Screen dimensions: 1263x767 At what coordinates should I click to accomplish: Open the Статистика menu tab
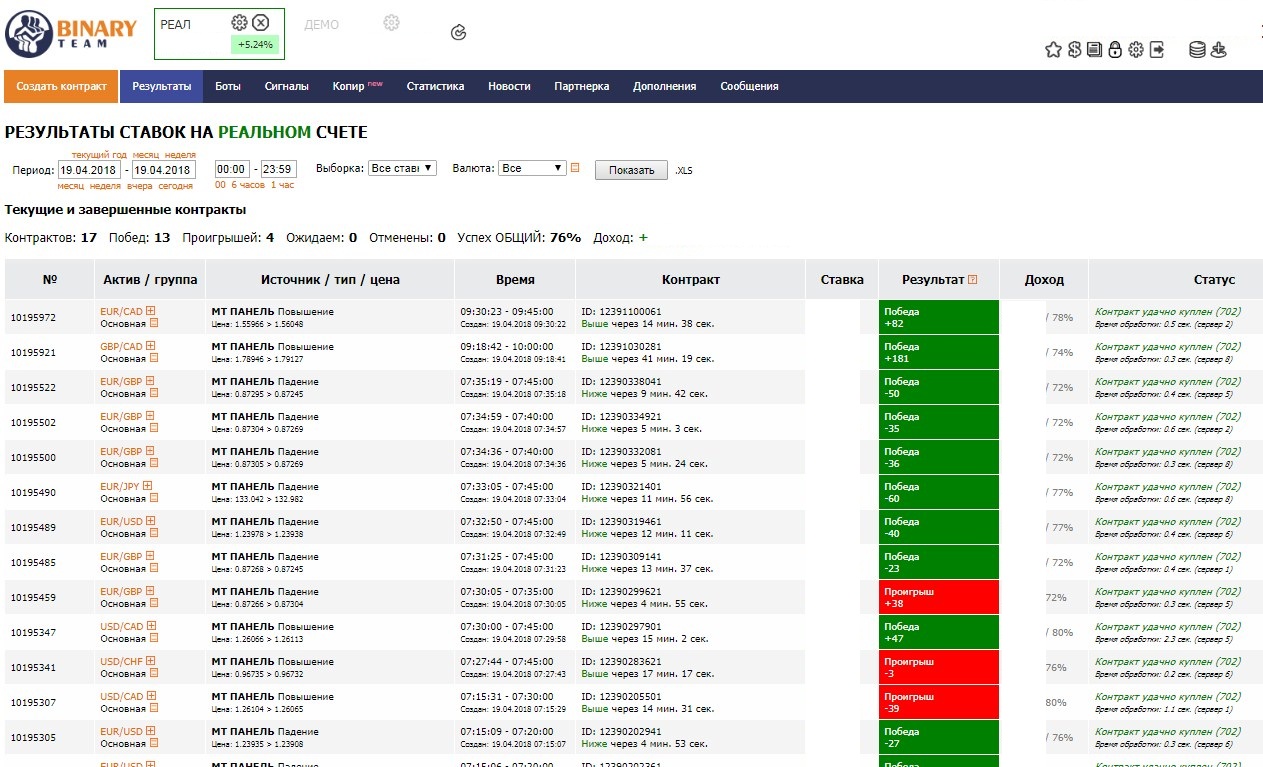(x=435, y=87)
